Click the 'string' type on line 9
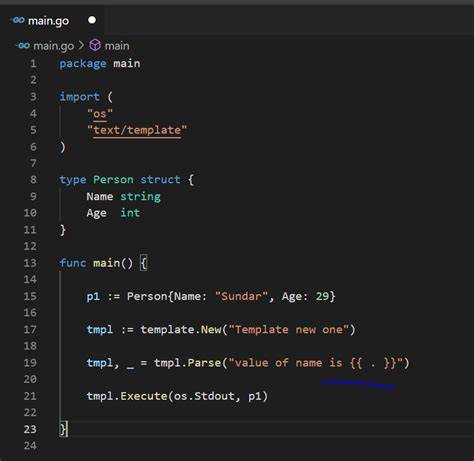The width and height of the screenshot is (474, 461). [x=140, y=197]
